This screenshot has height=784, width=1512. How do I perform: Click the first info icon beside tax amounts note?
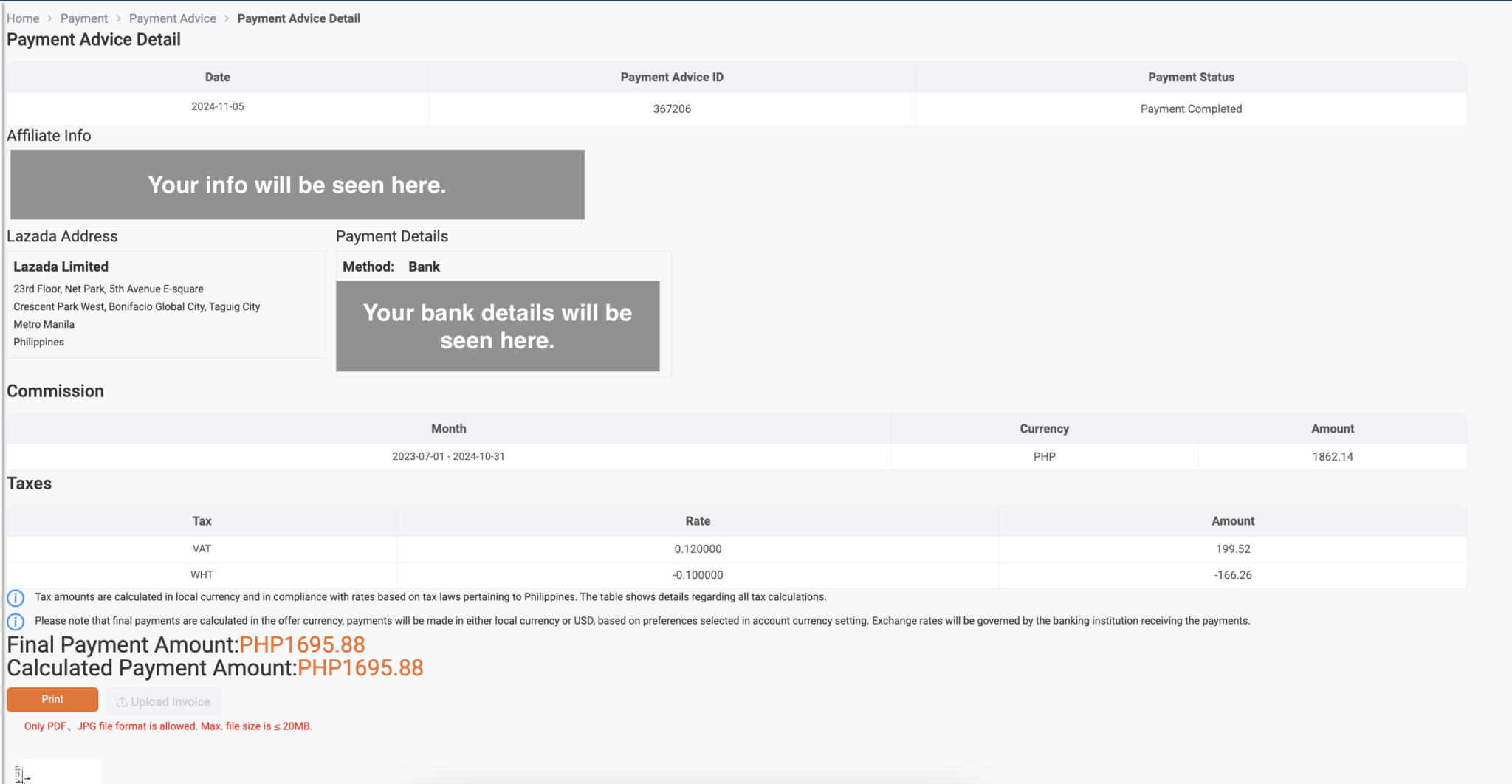15,598
